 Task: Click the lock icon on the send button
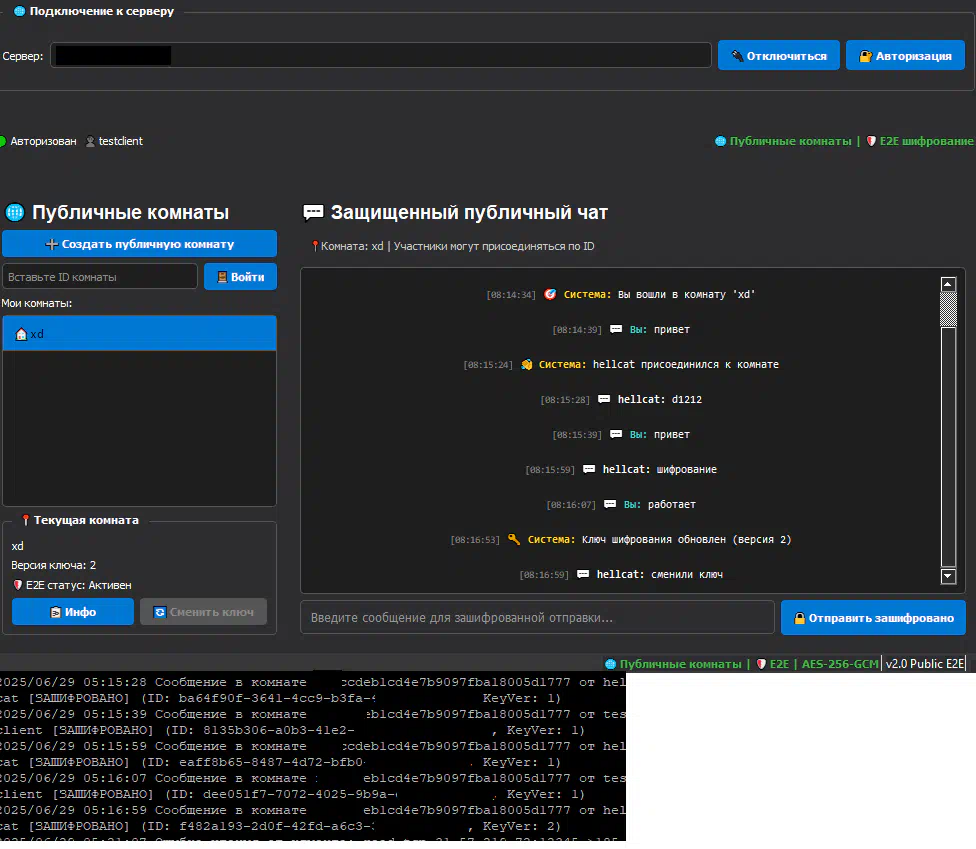800,618
